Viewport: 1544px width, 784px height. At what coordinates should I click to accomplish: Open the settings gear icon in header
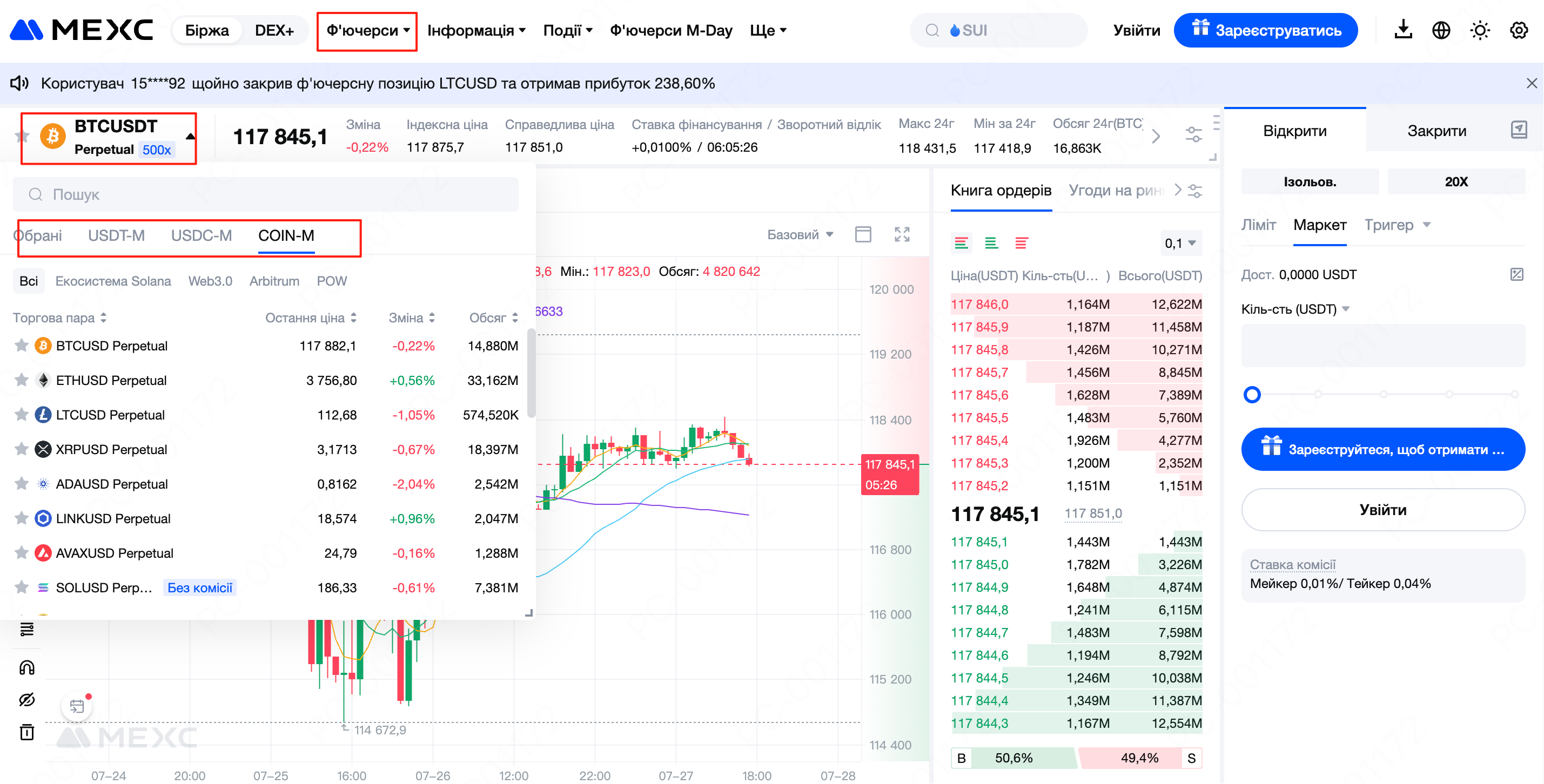[1519, 30]
